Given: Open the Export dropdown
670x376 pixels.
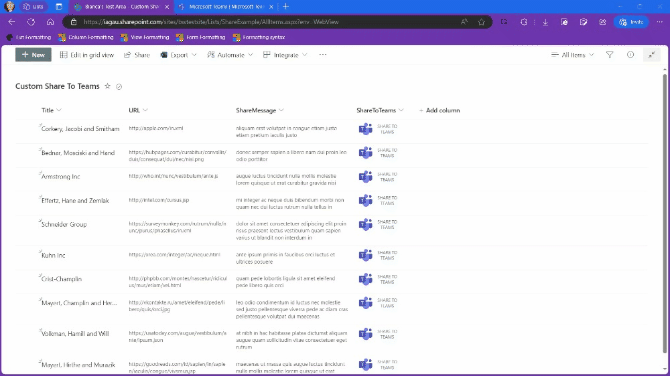Looking at the screenshot, I should (179, 55).
